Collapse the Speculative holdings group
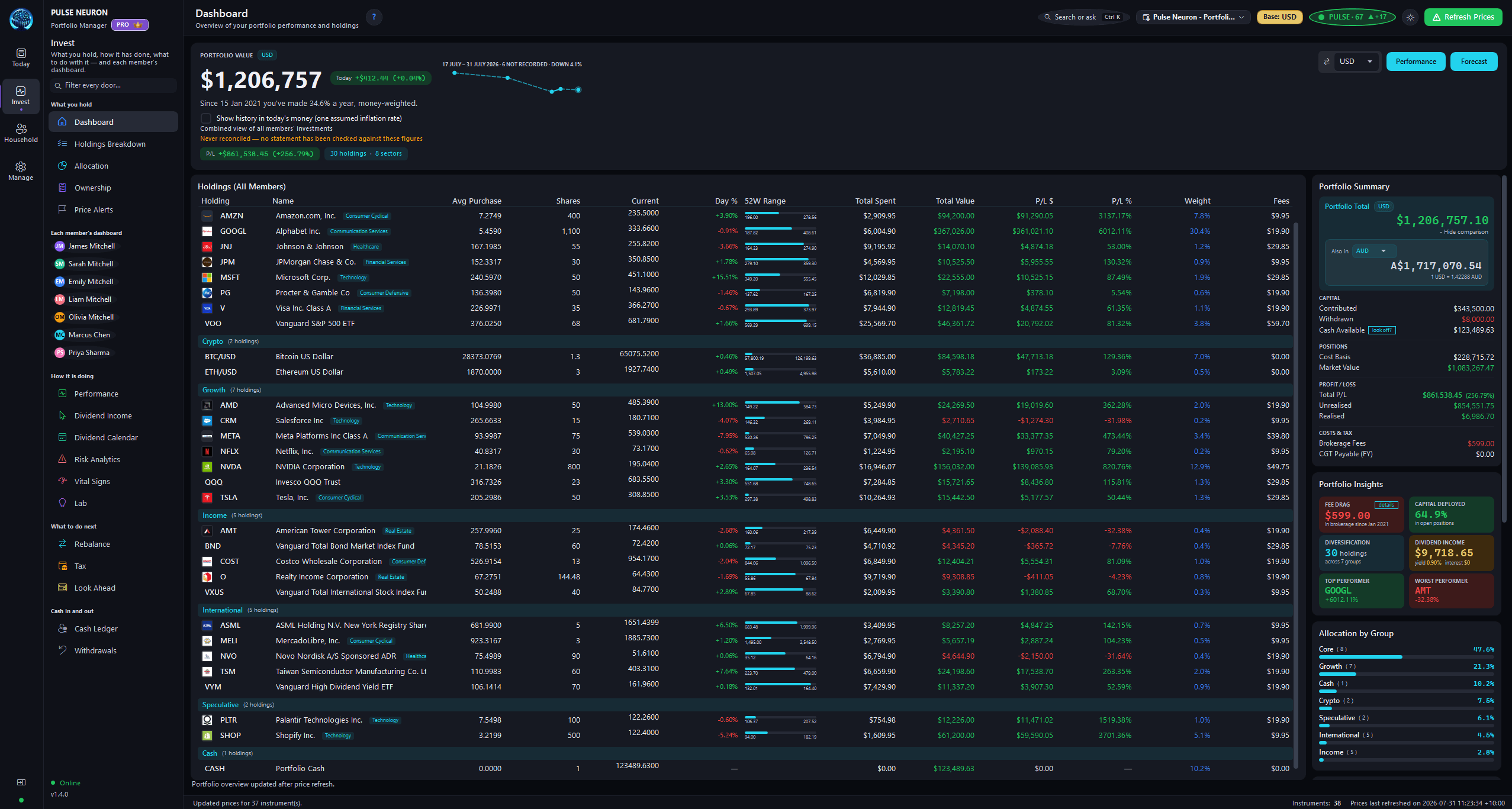Image resolution: width=1512 pixels, height=809 pixels. tap(744, 705)
